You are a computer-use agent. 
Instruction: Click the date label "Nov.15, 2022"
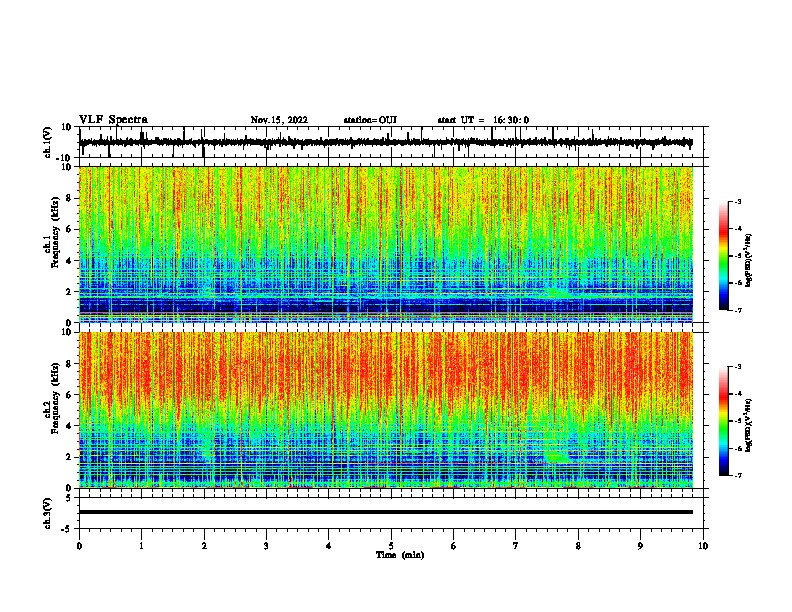coord(279,120)
